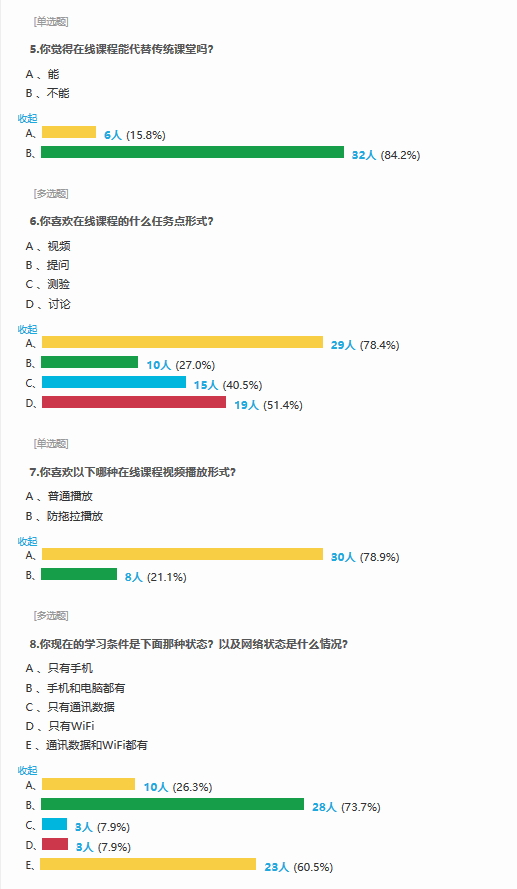This screenshot has width=517, height=889.
Task: Click the 多选题 tag above question 6
Action: 51,194
